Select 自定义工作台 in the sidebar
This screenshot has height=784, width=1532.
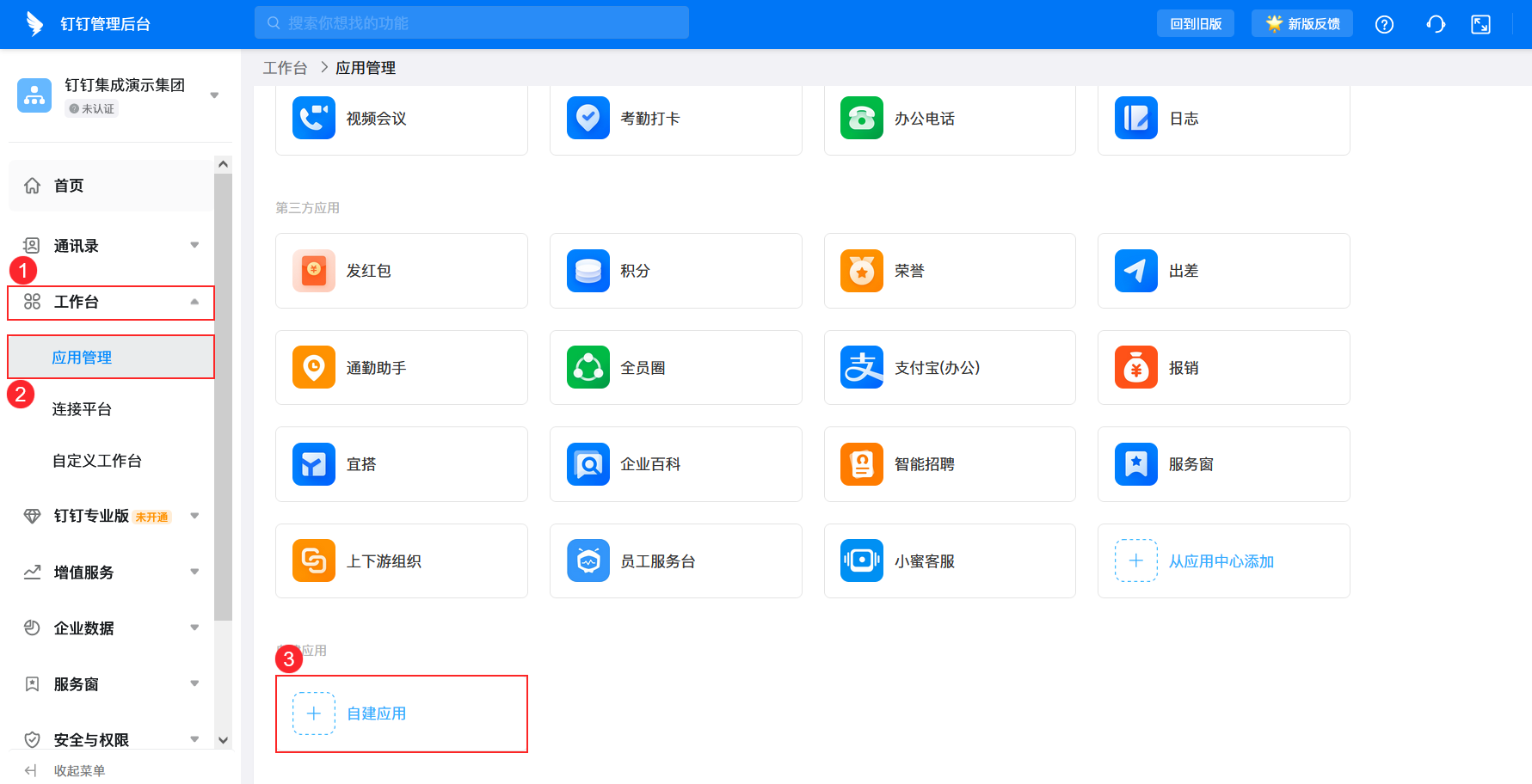(x=97, y=461)
